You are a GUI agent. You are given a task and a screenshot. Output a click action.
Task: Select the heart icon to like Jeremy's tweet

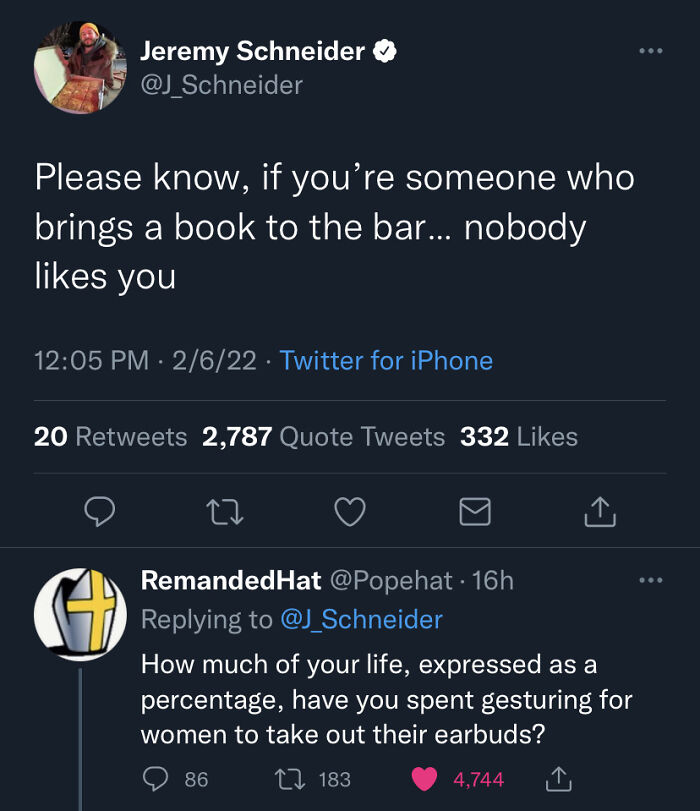click(x=350, y=513)
